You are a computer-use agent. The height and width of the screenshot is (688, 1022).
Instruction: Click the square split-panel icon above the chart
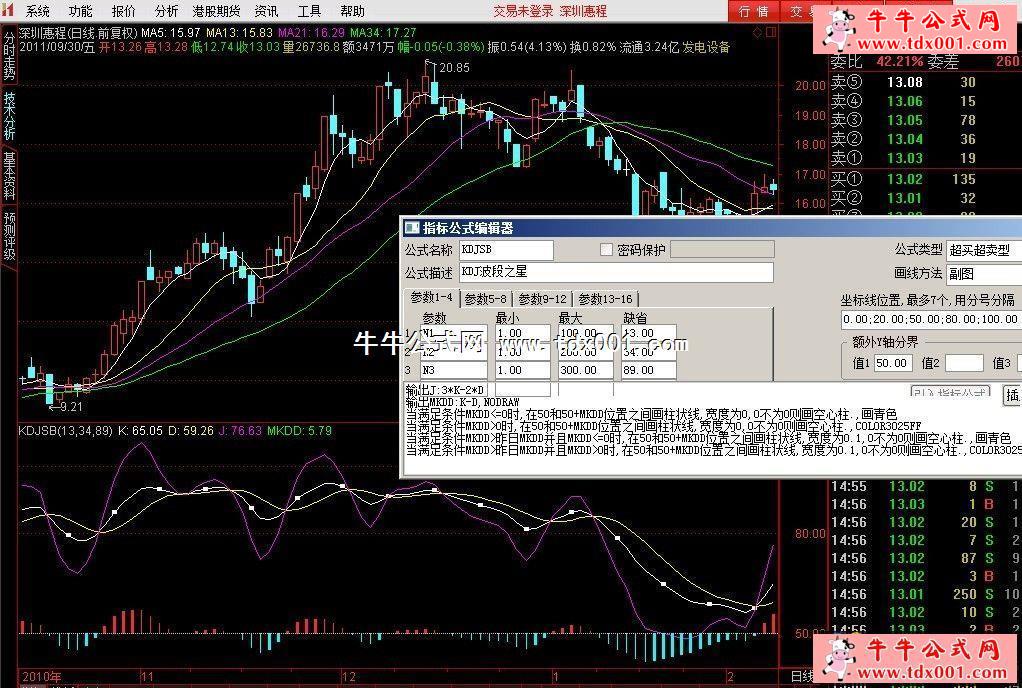(x=771, y=32)
